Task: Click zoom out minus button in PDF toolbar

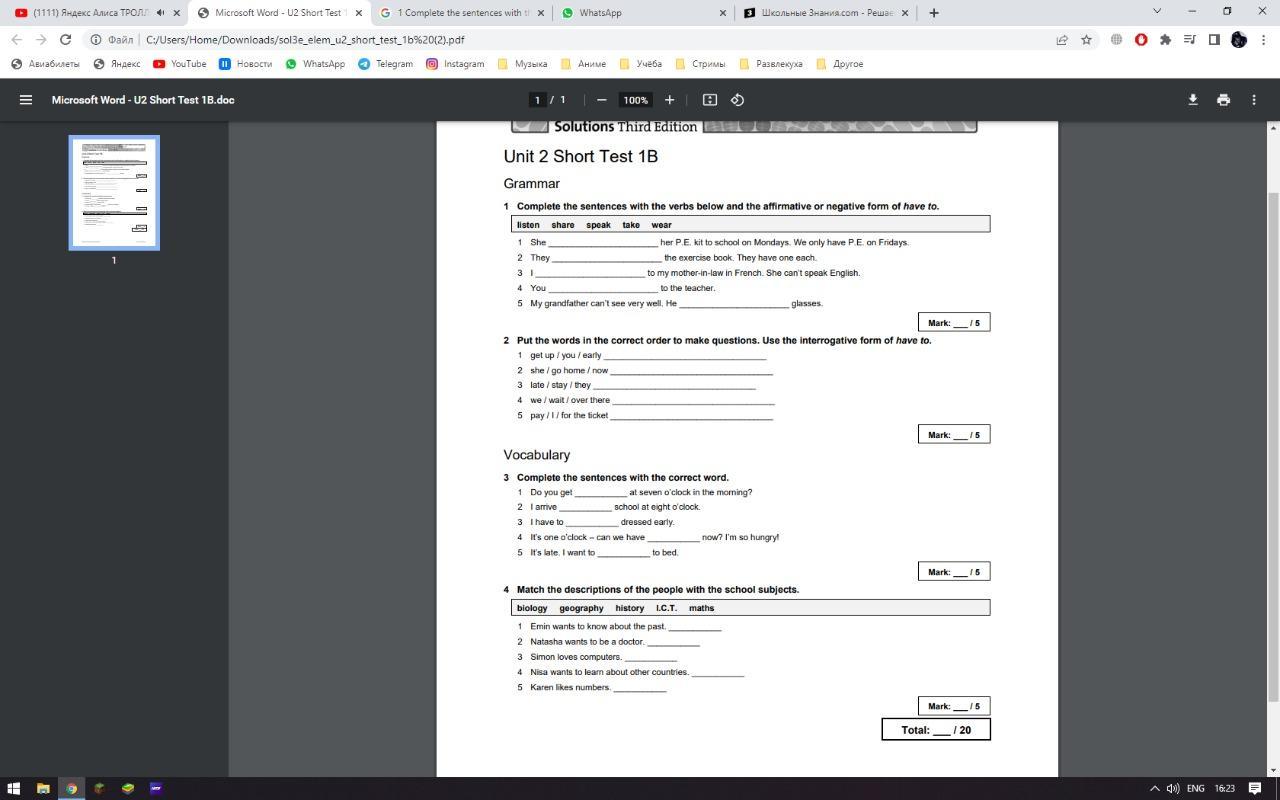Action: tap(601, 100)
